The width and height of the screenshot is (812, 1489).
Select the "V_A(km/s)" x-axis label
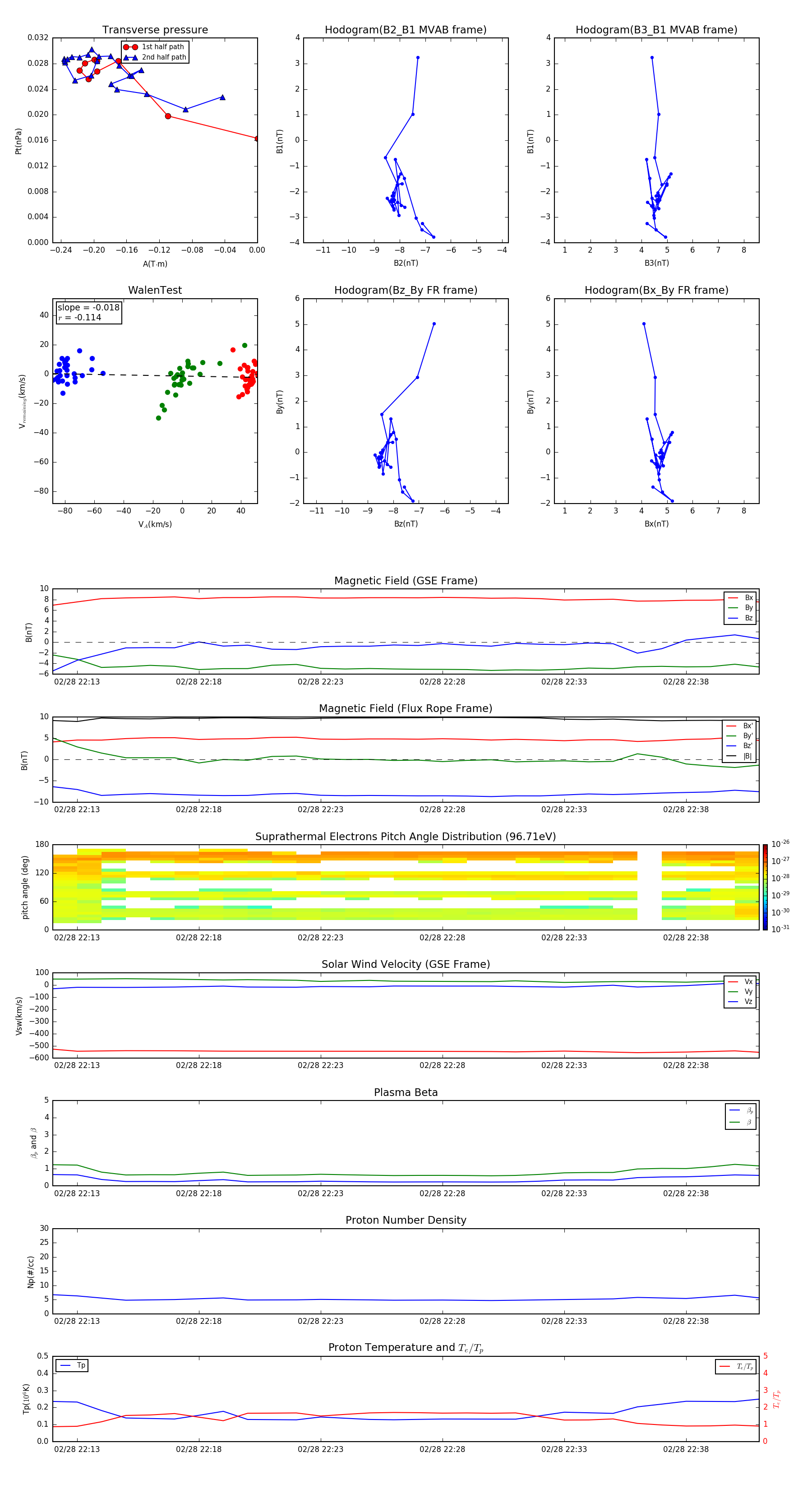tap(155, 524)
